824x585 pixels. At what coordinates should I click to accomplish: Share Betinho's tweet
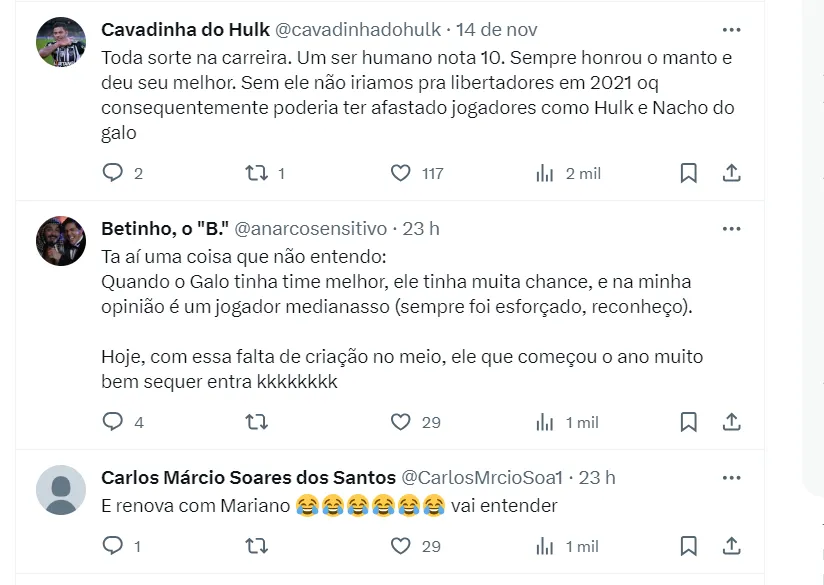tap(732, 422)
